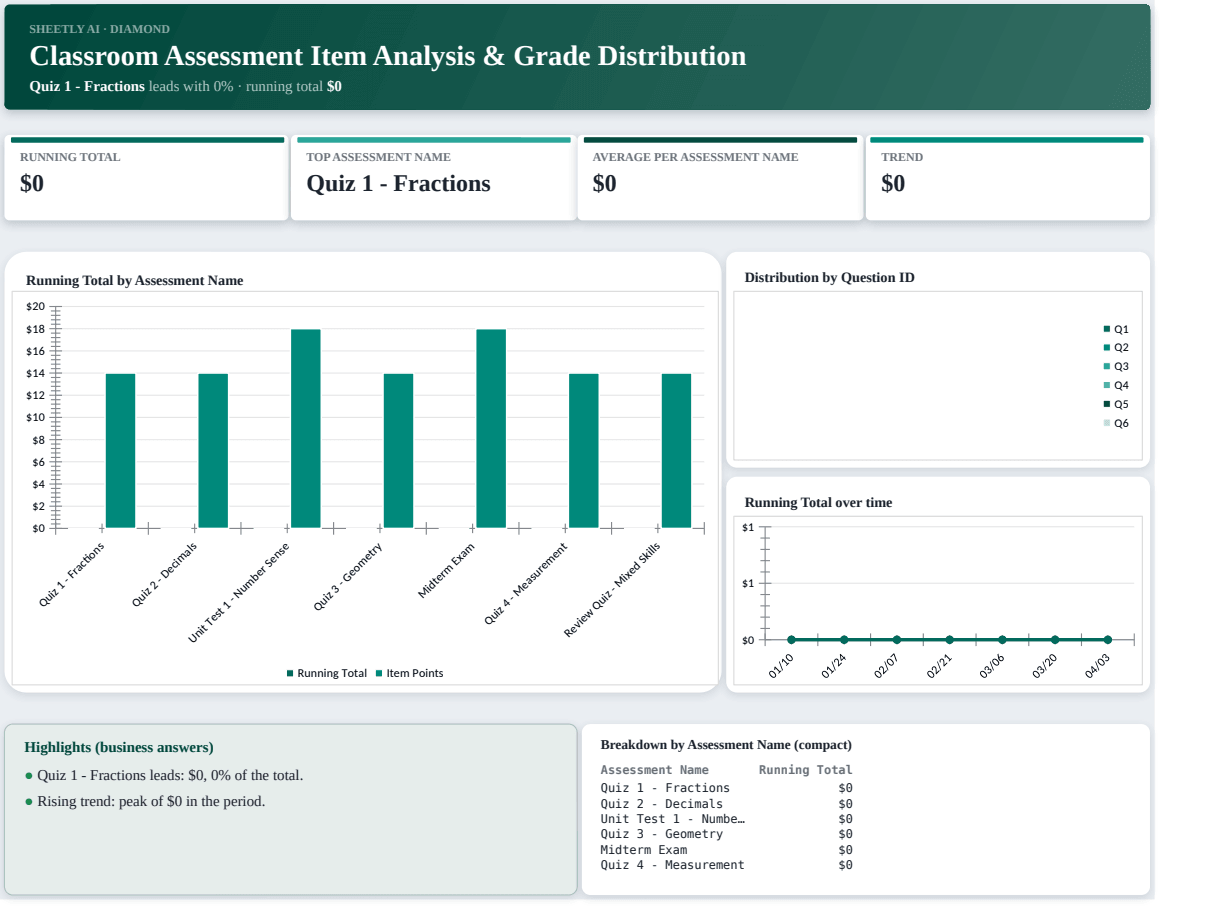
Task: Open the Trend KPI card
Action: tap(1007, 178)
